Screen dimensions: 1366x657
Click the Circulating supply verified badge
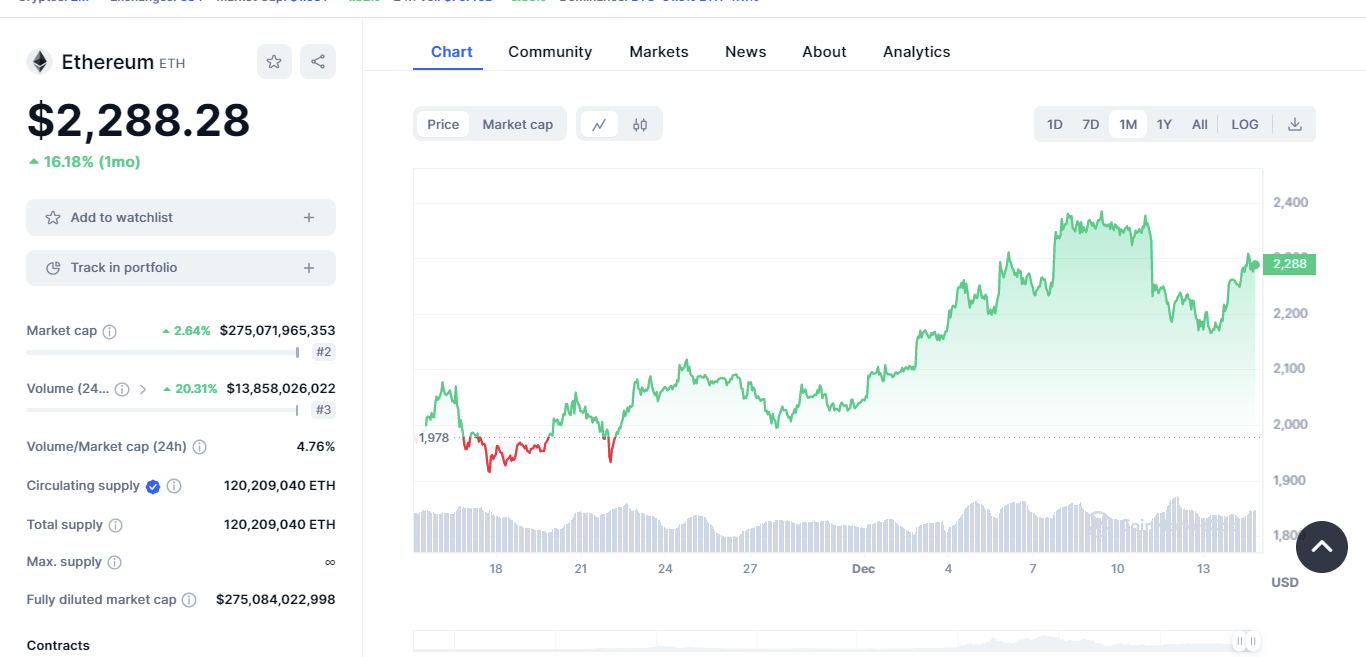(153, 486)
